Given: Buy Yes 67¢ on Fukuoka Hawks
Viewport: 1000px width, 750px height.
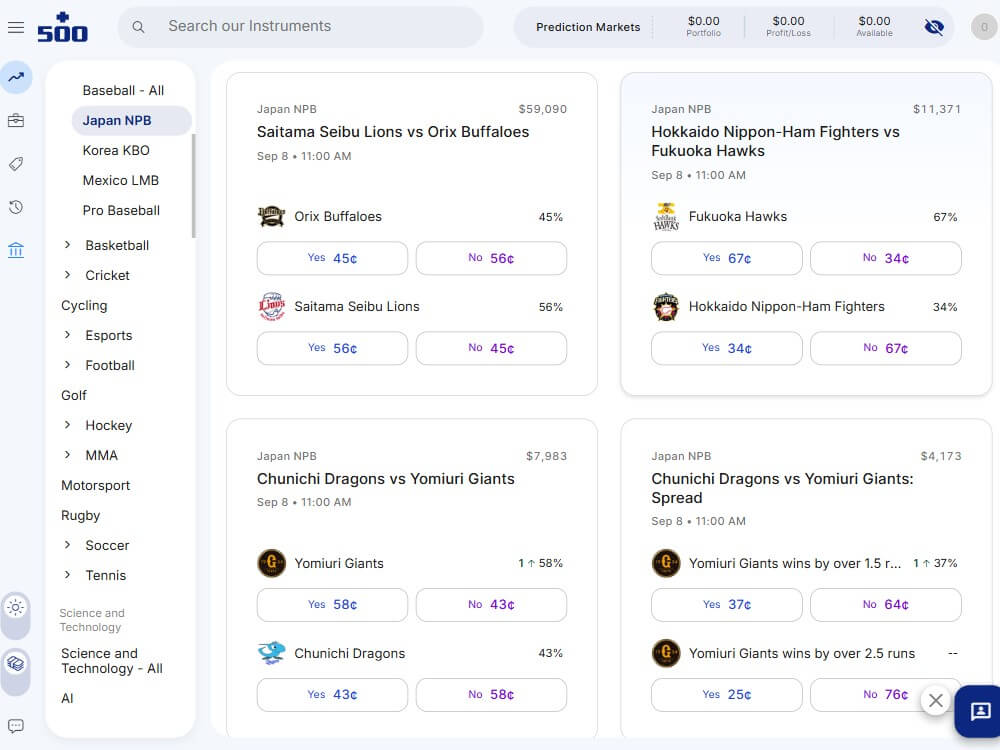Looking at the screenshot, I should [726, 258].
